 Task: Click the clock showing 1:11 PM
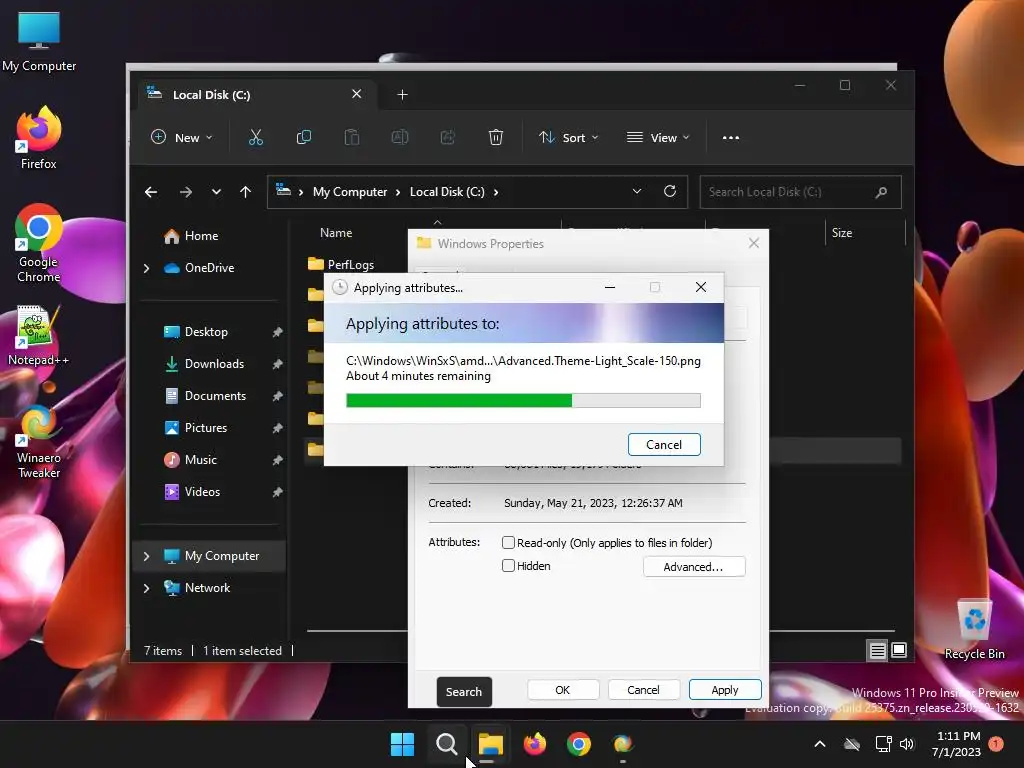(957, 736)
